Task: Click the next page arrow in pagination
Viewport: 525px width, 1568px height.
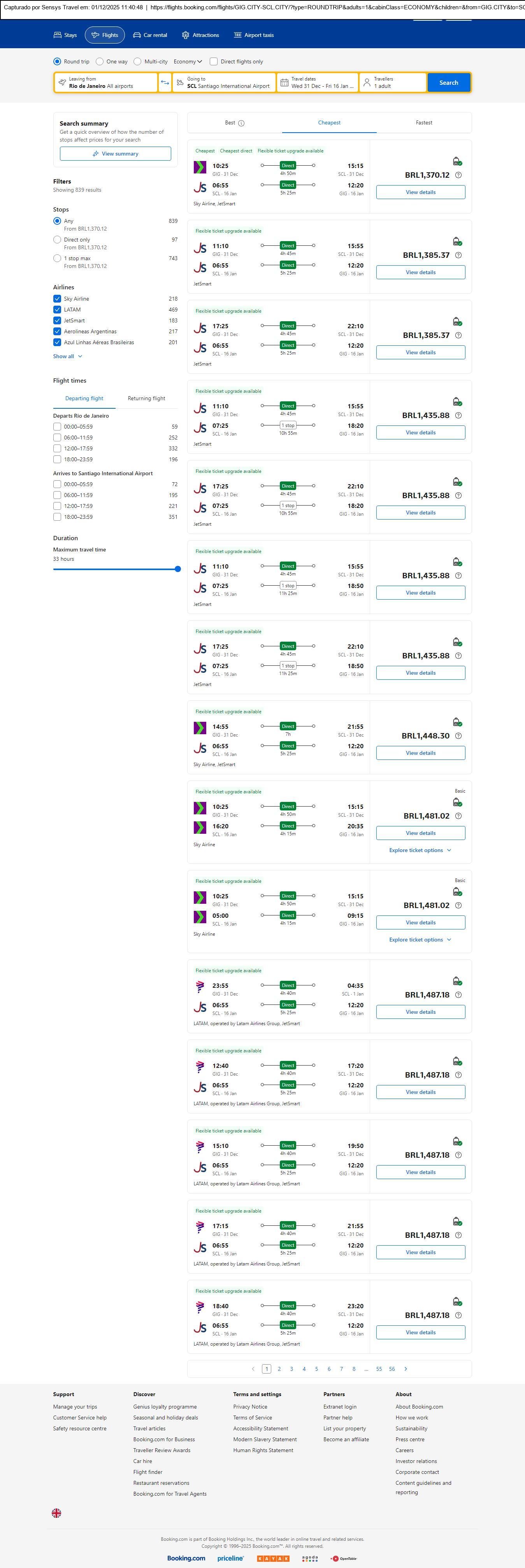Action: (x=406, y=1369)
